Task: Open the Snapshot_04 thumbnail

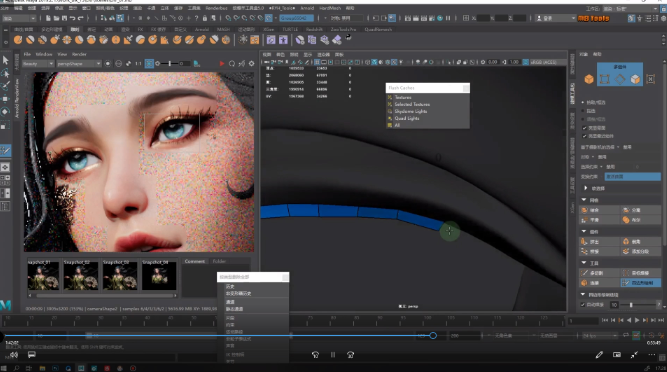Action: (x=159, y=275)
